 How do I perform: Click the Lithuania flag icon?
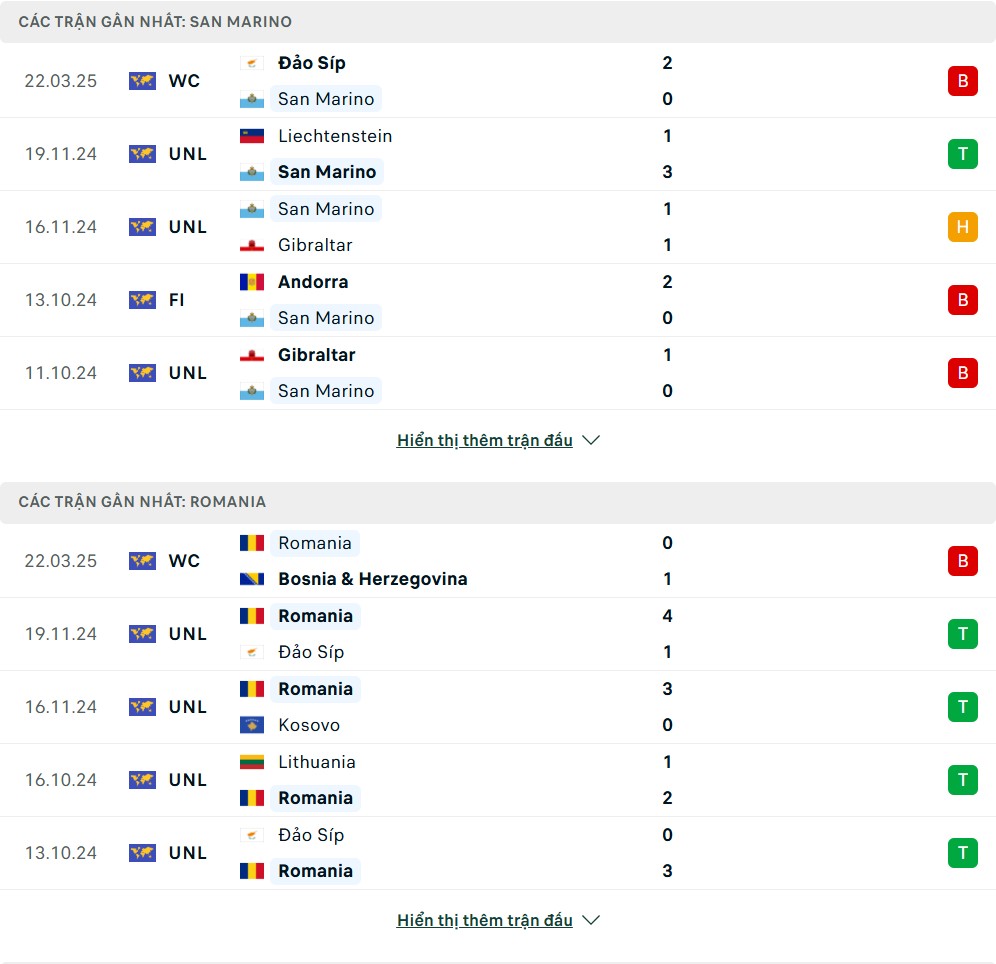click(252, 762)
